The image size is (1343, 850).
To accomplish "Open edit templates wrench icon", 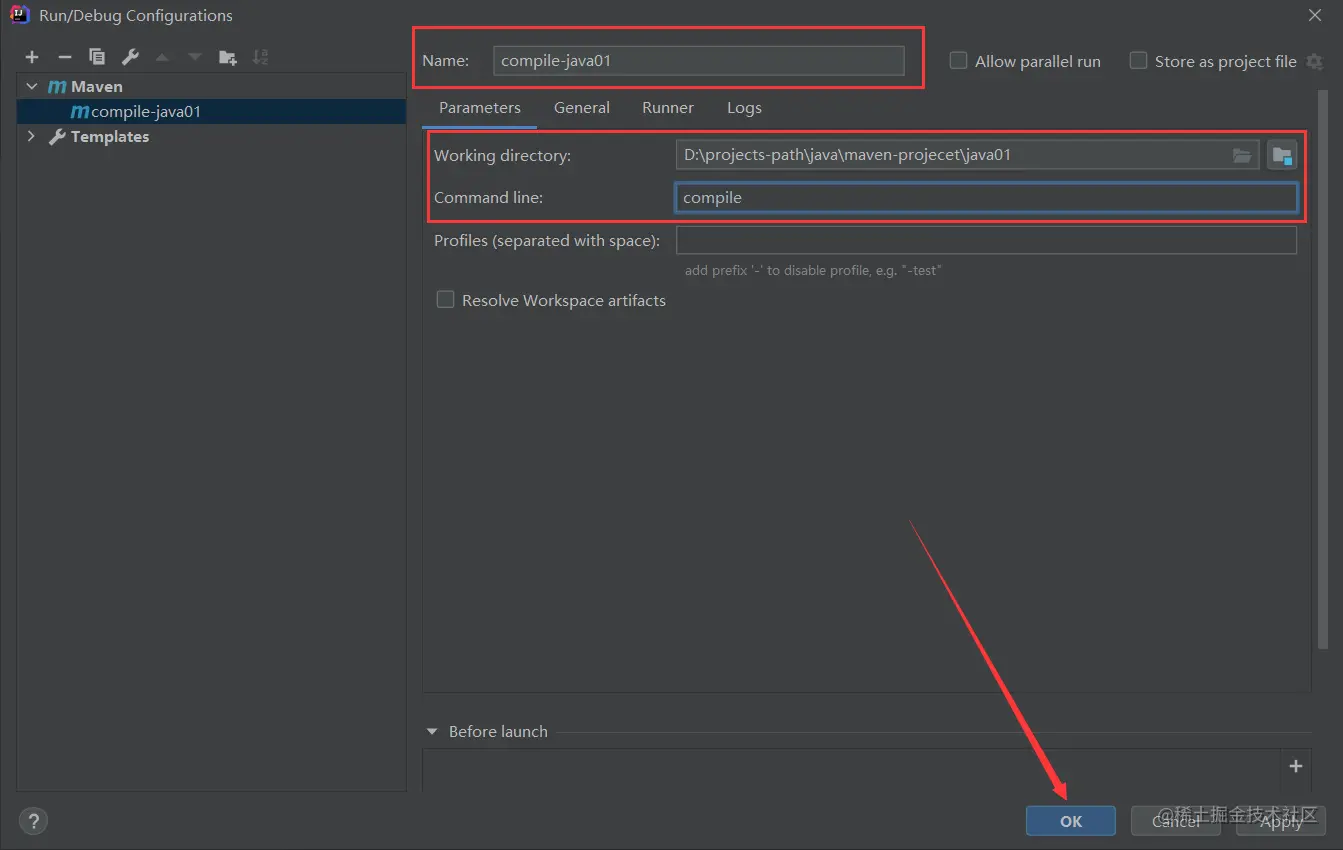I will click(130, 57).
